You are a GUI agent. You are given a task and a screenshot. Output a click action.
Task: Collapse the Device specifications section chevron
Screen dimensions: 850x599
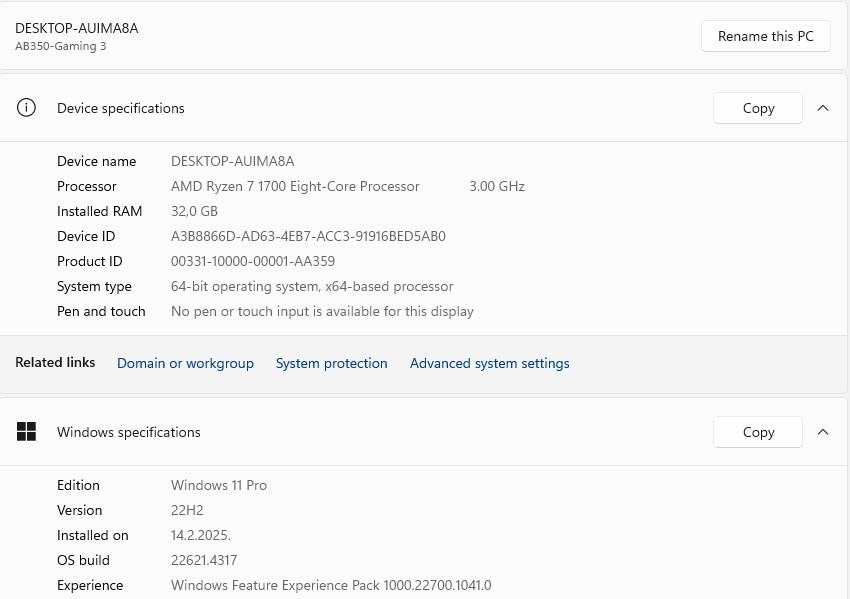pos(823,108)
